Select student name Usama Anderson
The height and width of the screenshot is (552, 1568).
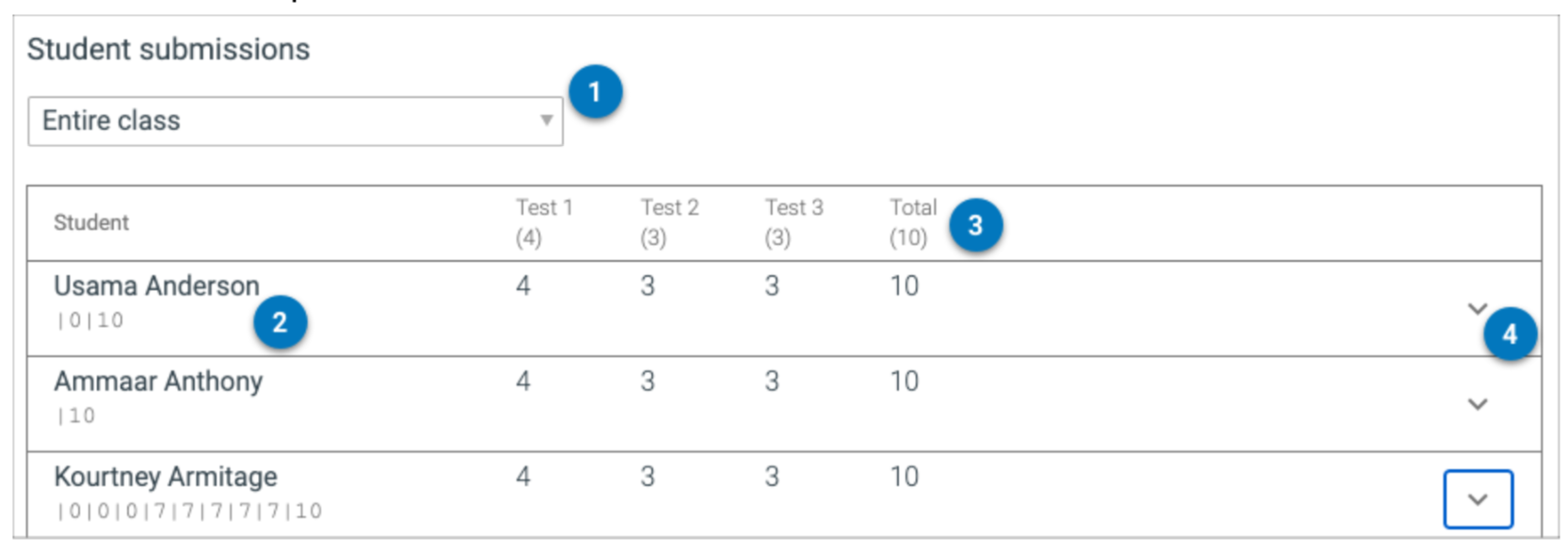point(156,286)
